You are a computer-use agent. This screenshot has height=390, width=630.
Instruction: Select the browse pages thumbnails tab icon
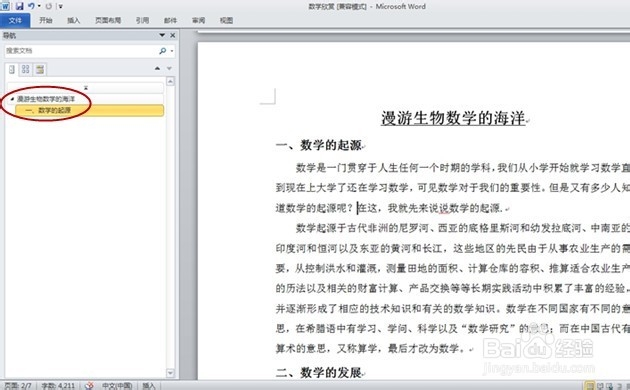point(25,69)
